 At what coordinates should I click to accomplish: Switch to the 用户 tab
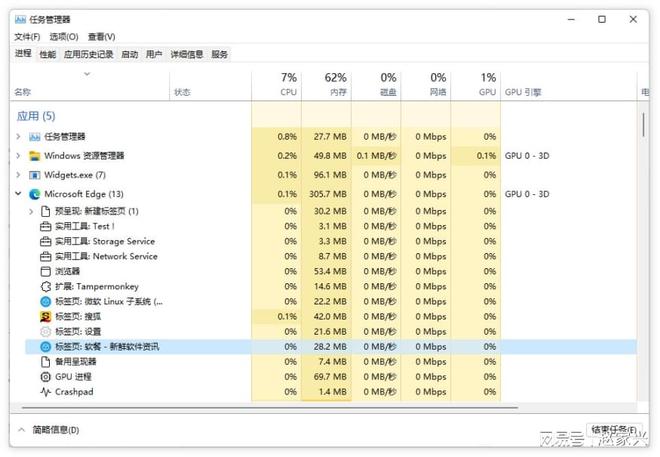coord(154,54)
